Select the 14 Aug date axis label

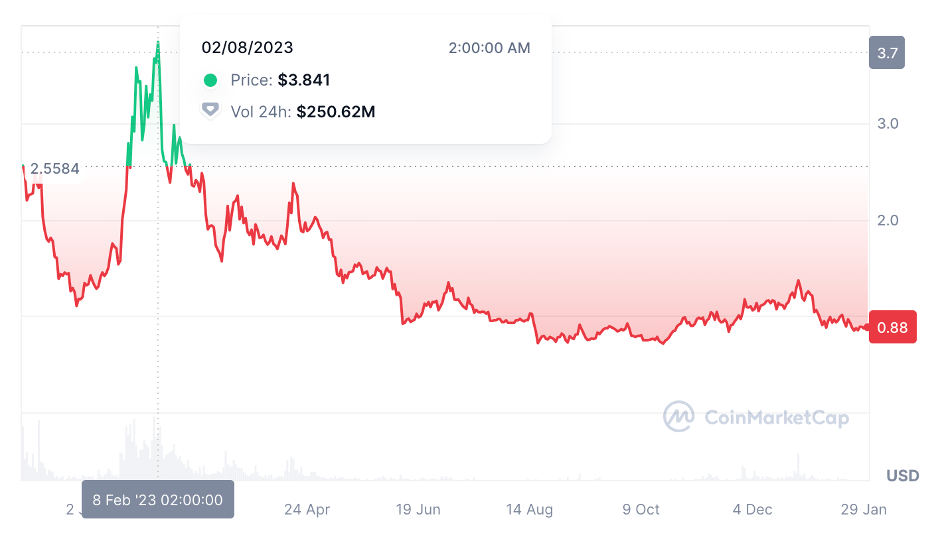coord(529,509)
